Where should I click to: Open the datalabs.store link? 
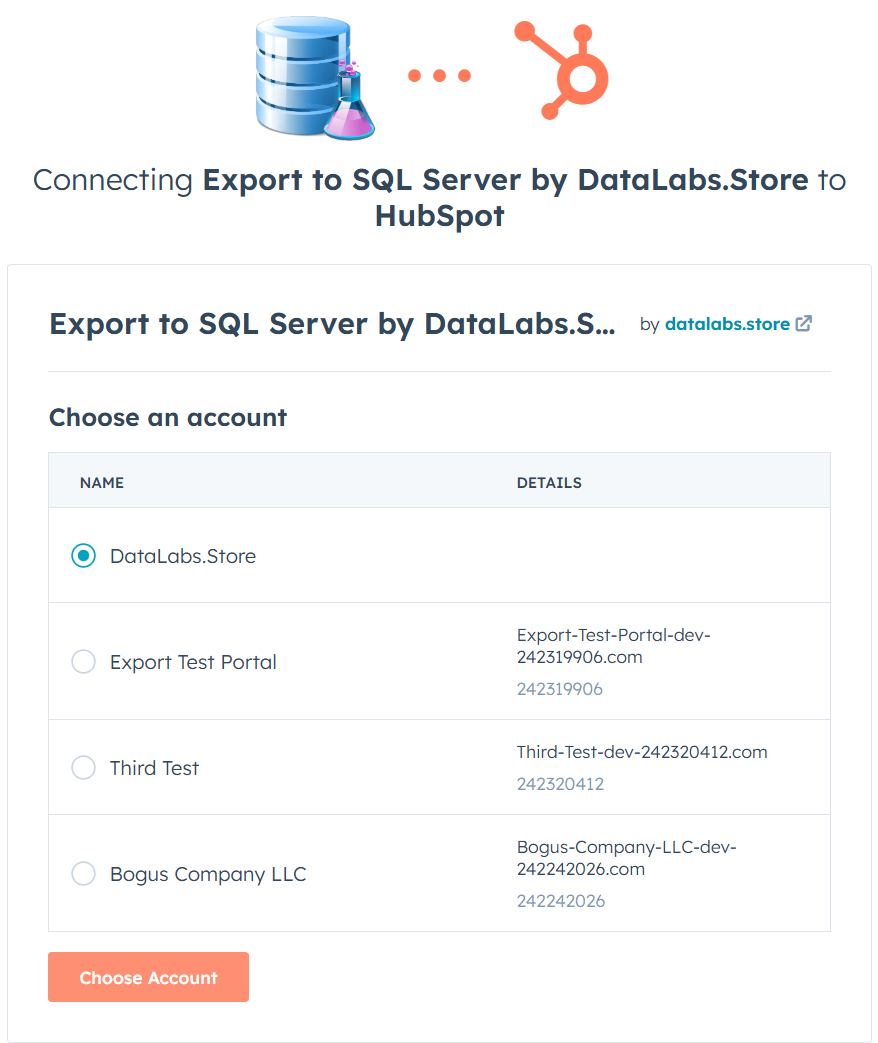point(727,324)
